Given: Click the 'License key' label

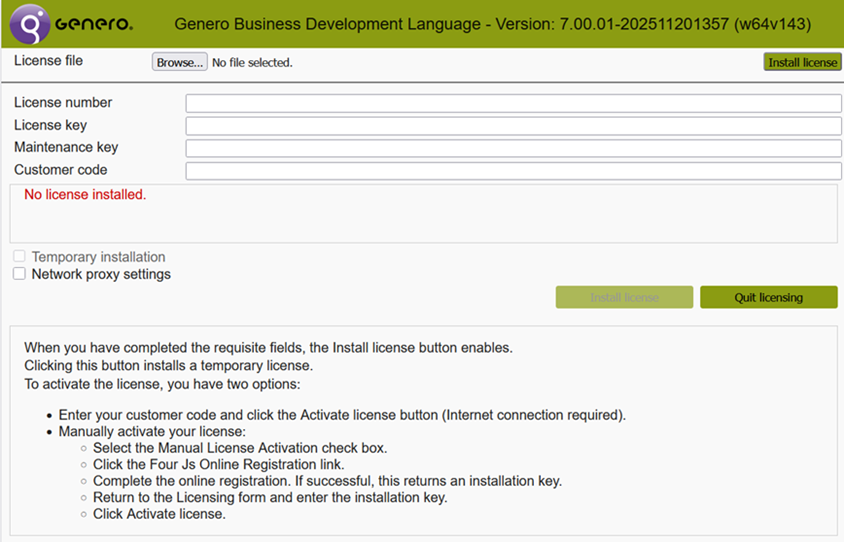Looking at the screenshot, I should pyautogui.click(x=51, y=125).
